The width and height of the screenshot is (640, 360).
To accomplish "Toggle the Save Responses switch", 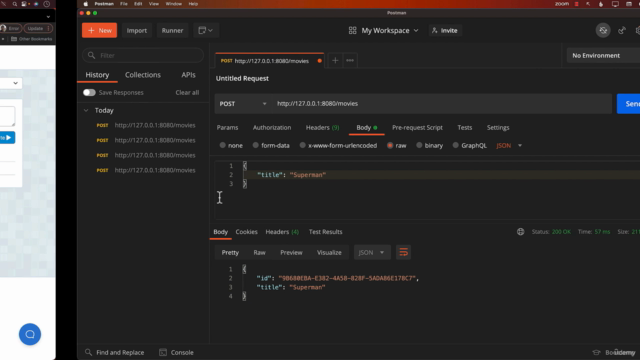I will (x=89, y=92).
